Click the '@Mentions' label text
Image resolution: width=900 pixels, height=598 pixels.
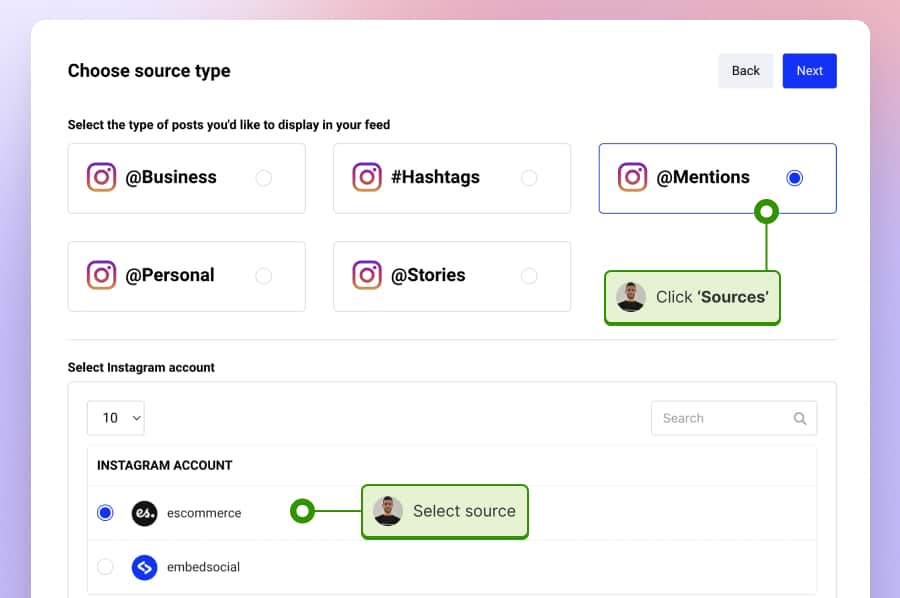pos(703,177)
